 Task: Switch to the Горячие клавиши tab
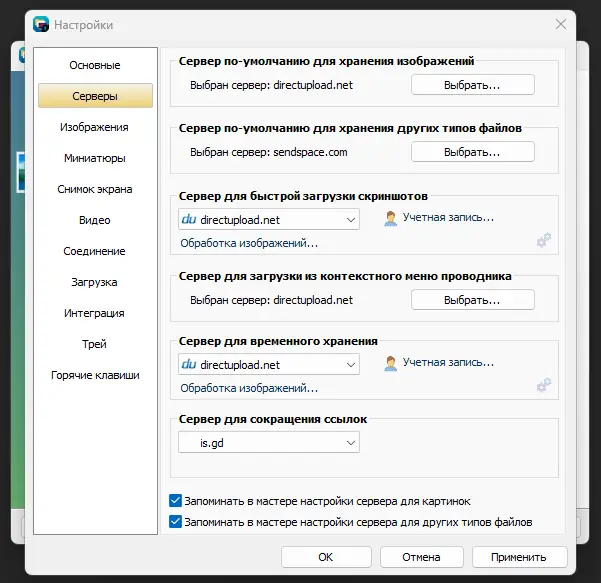click(x=95, y=375)
